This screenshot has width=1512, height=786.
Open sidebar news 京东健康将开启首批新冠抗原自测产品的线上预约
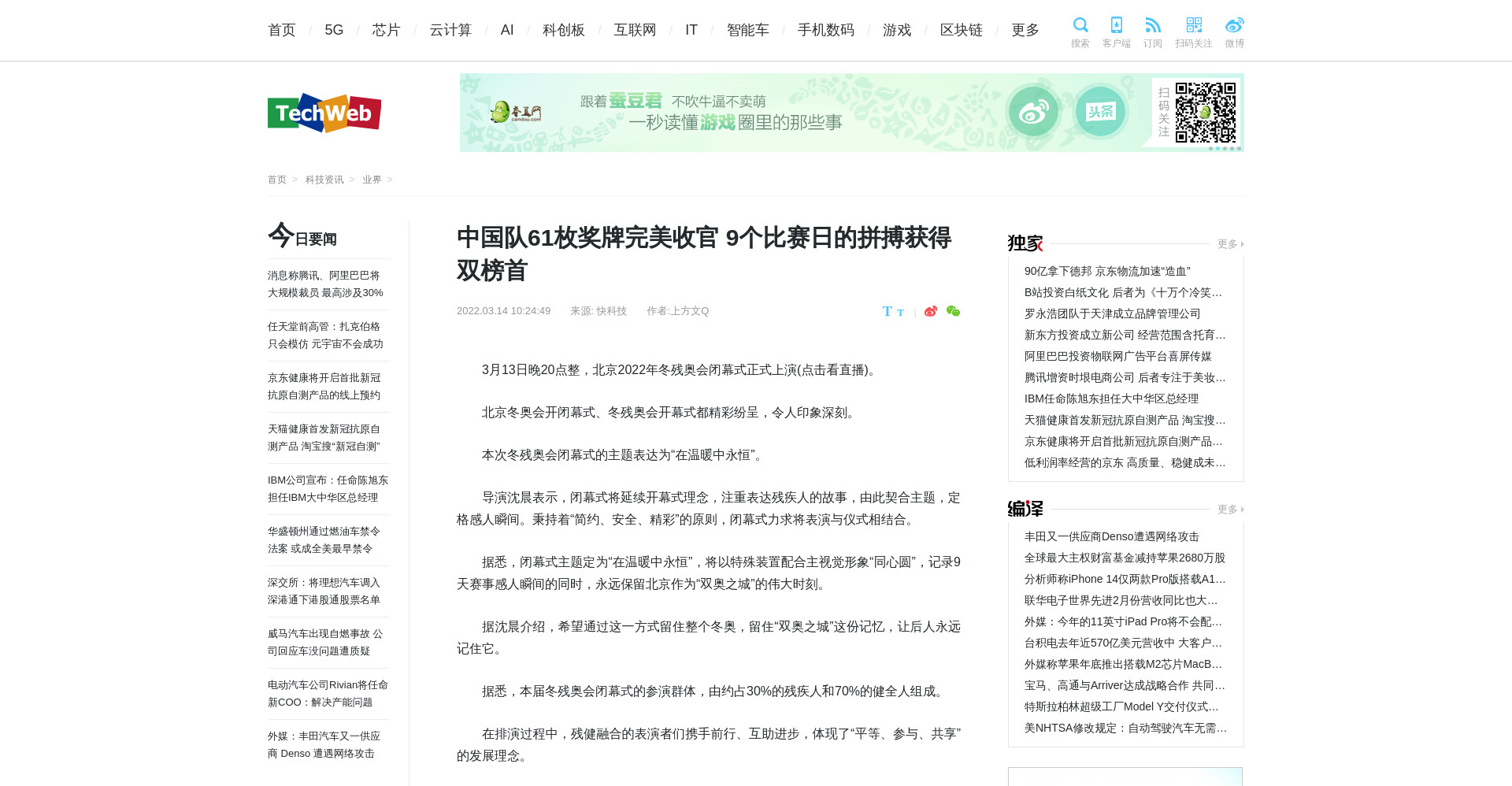[324, 387]
